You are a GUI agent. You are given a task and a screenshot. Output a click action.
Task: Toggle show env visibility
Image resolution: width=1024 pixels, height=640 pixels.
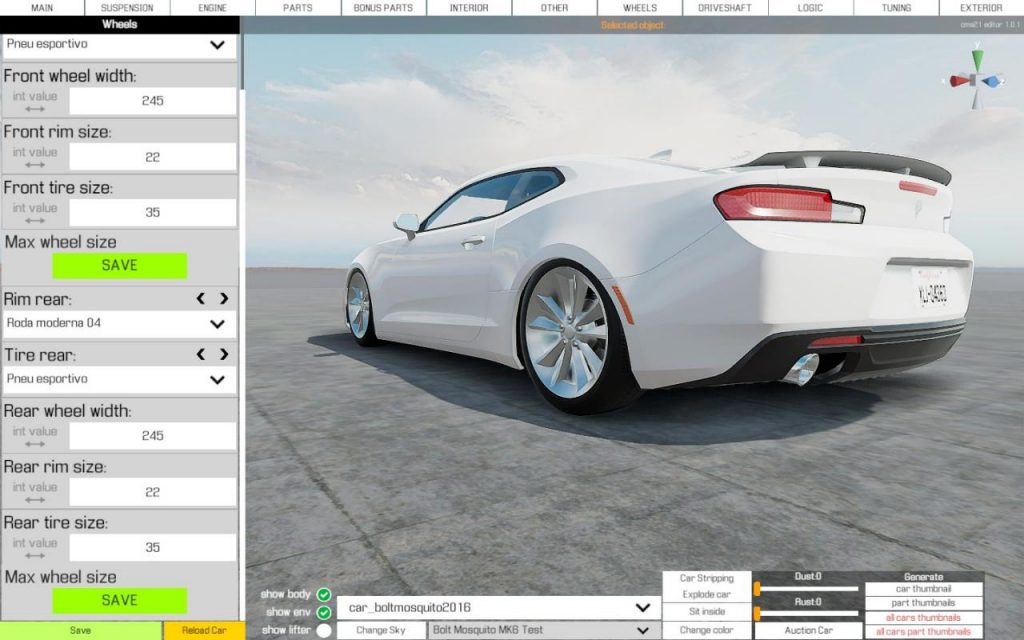[322, 610]
